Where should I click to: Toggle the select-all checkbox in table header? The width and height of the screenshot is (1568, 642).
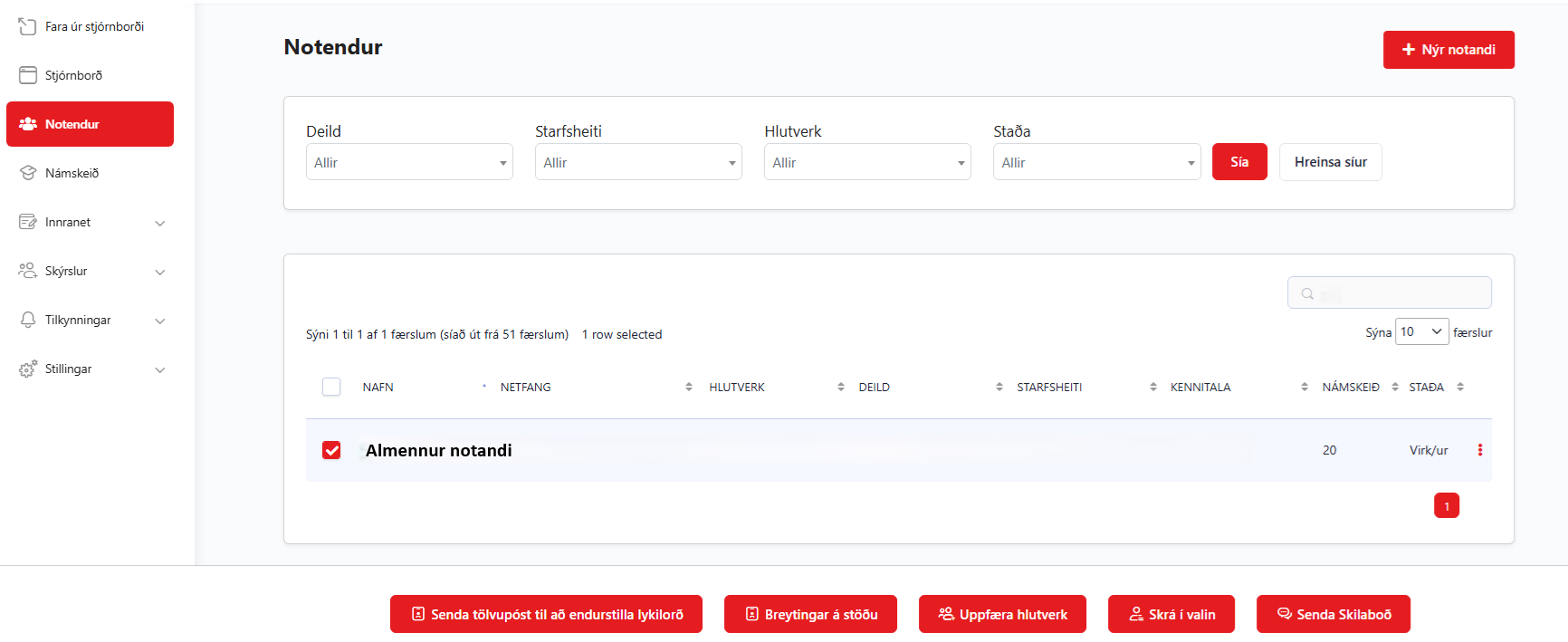pyautogui.click(x=331, y=387)
